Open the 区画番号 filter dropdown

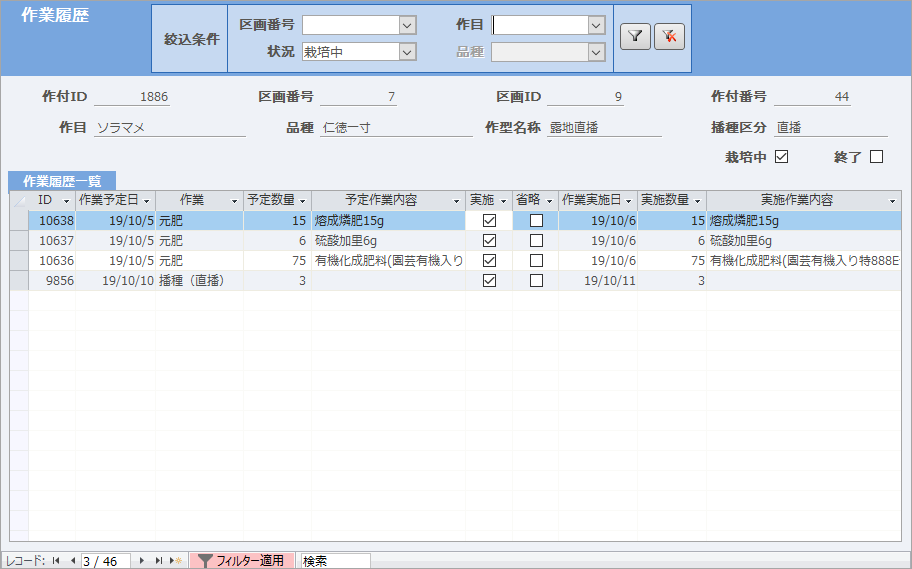(406, 25)
